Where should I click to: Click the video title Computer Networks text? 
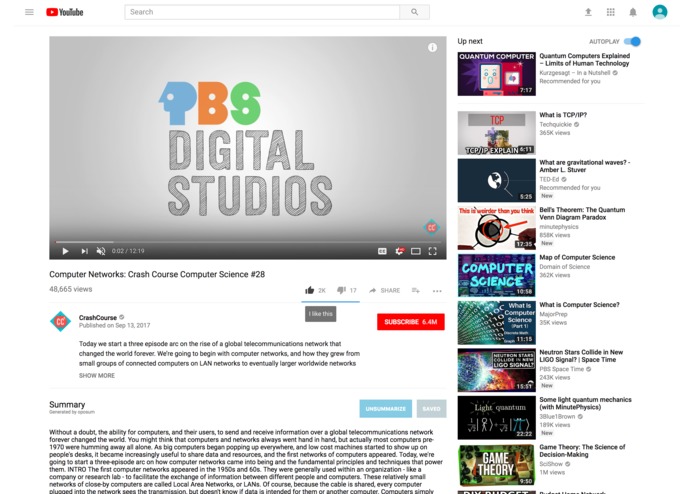point(157,274)
